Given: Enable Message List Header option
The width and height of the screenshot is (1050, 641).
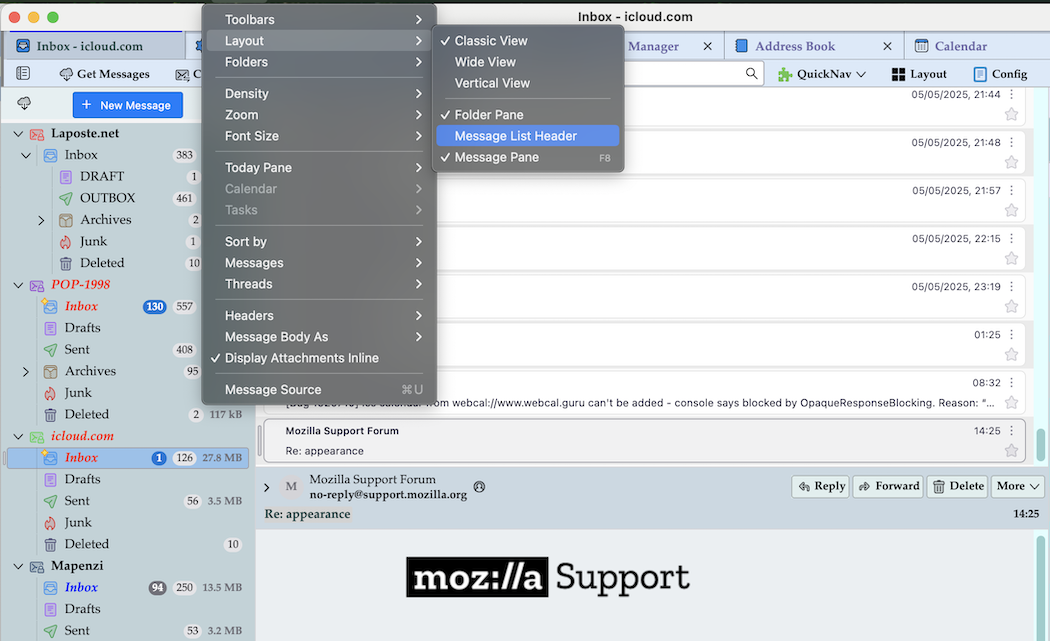Looking at the screenshot, I should 528,136.
